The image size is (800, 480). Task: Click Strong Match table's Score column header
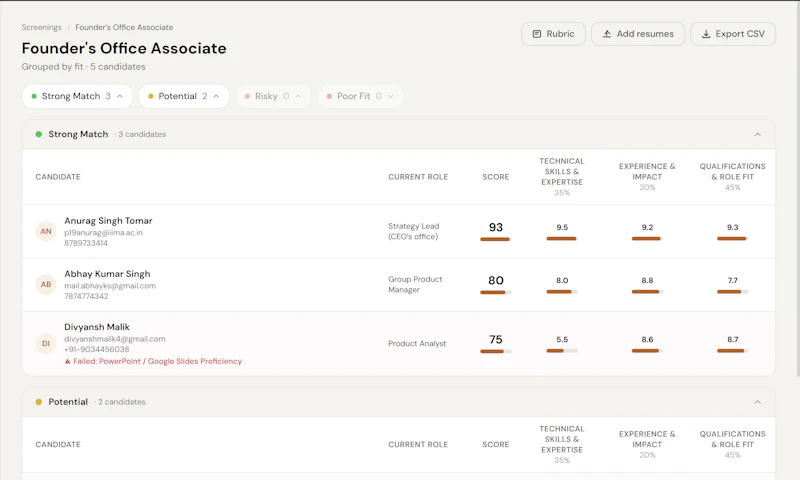coord(496,176)
